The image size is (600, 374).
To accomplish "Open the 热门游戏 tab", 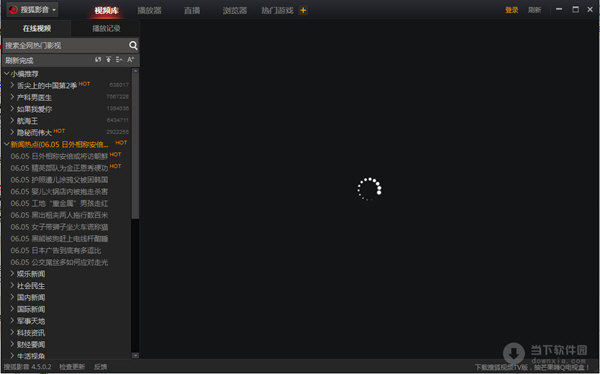I will (277, 11).
